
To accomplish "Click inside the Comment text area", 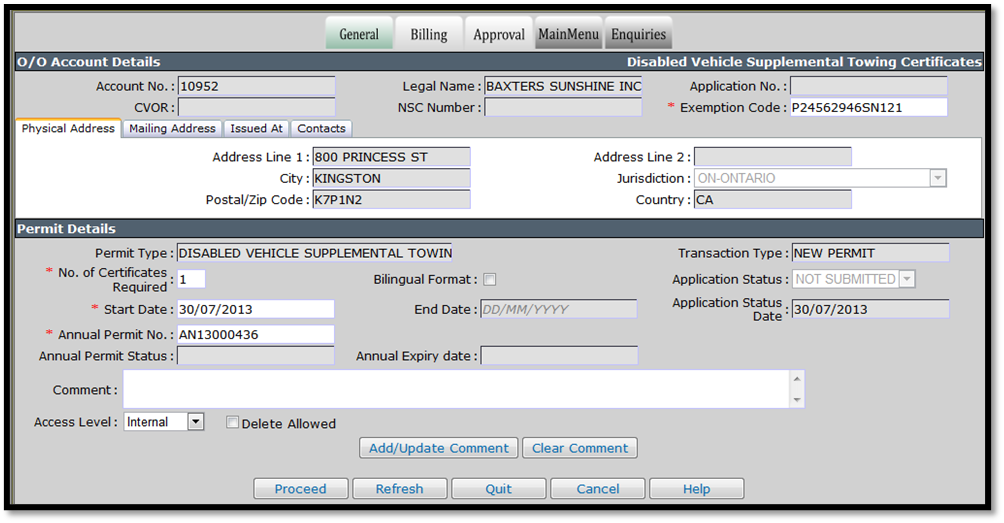I will (457, 389).
